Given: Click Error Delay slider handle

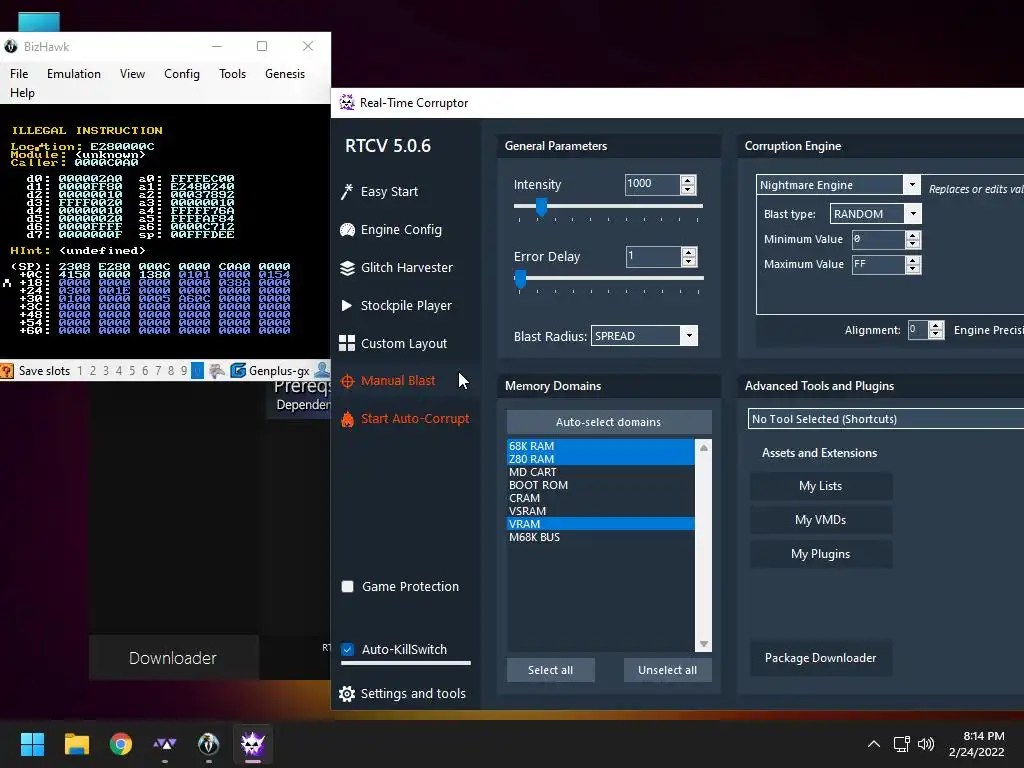Looking at the screenshot, I should click(x=520, y=280).
